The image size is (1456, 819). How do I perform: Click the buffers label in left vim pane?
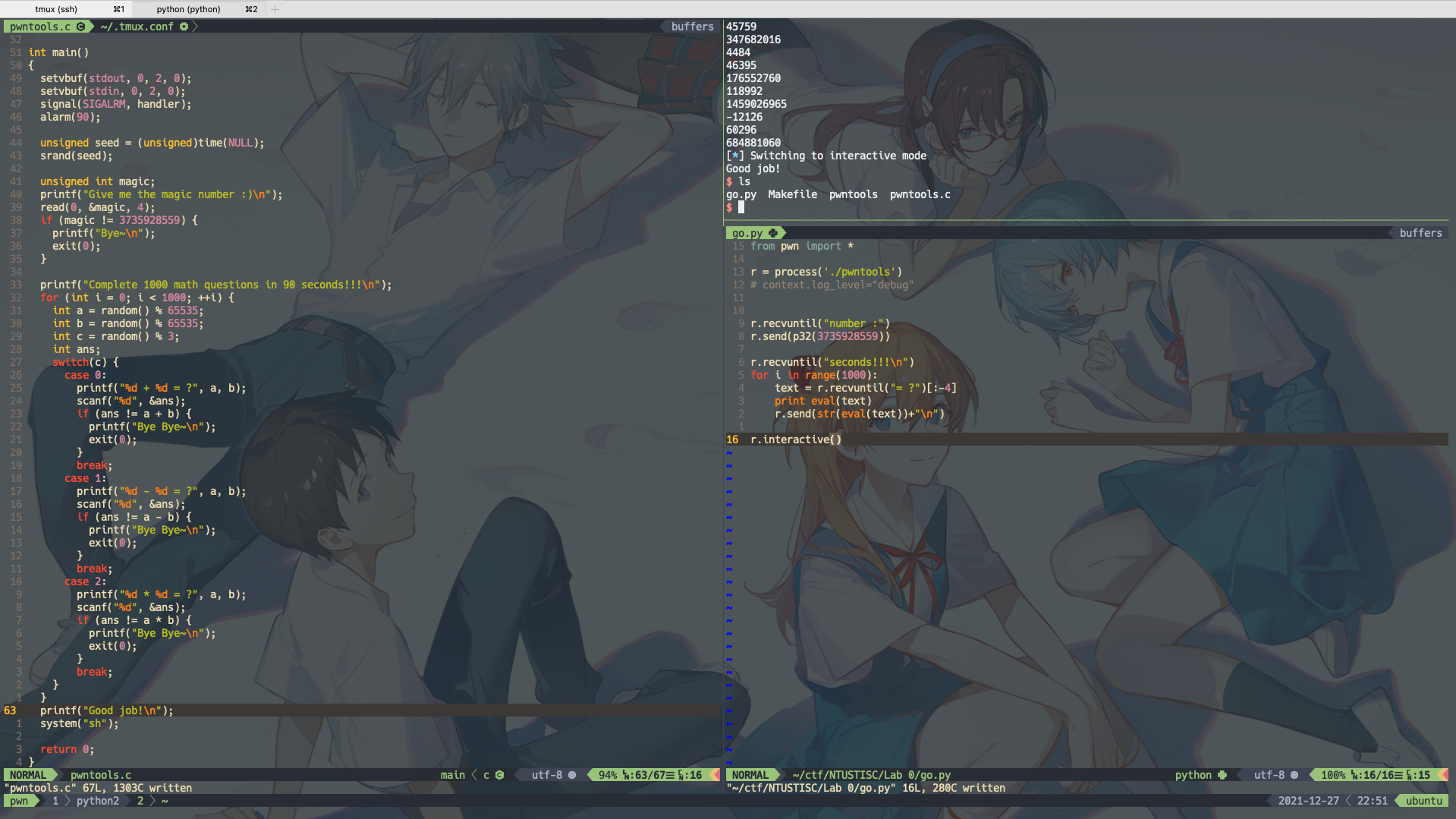[x=692, y=27]
